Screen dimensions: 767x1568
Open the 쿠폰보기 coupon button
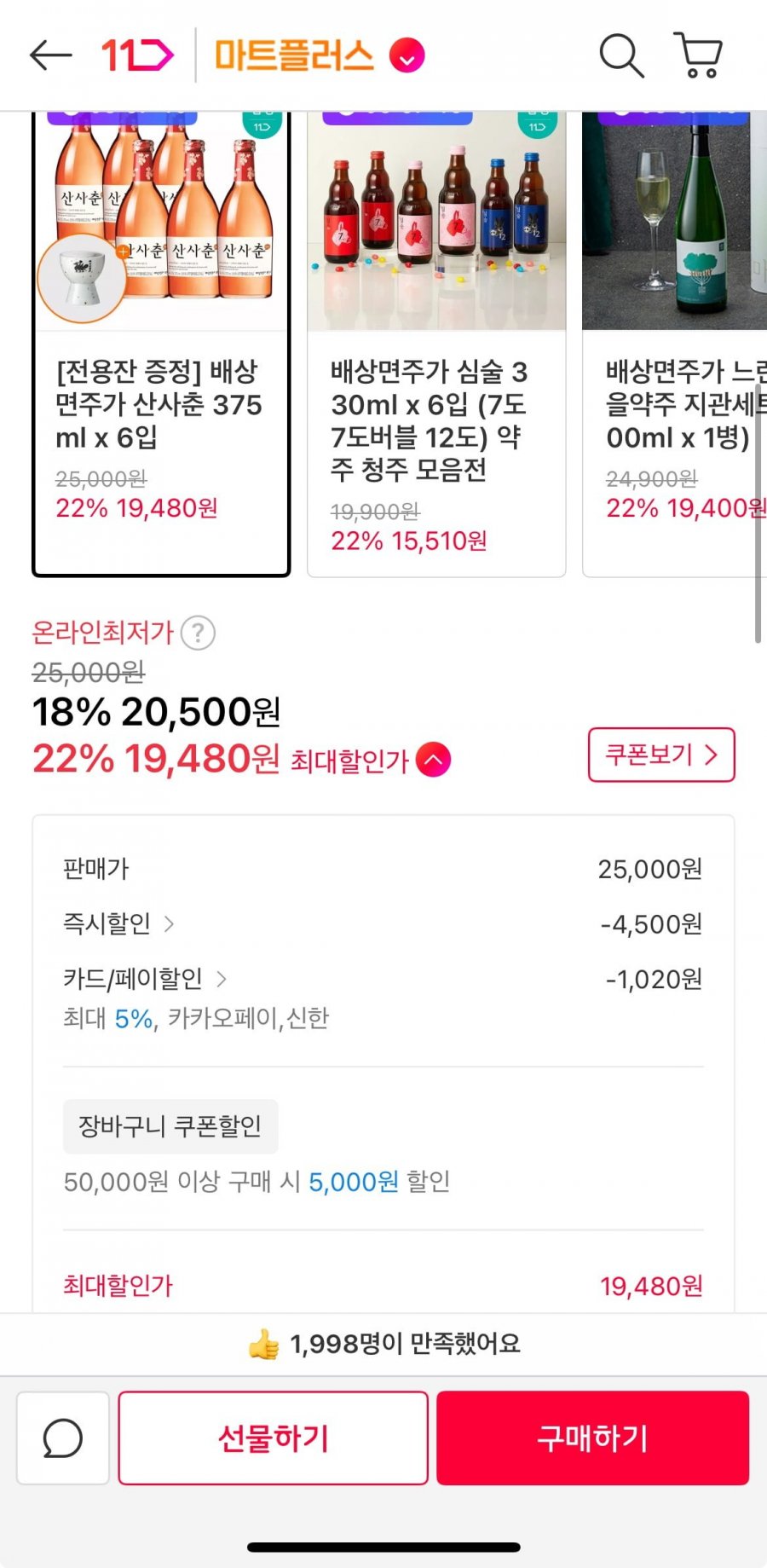click(x=661, y=755)
